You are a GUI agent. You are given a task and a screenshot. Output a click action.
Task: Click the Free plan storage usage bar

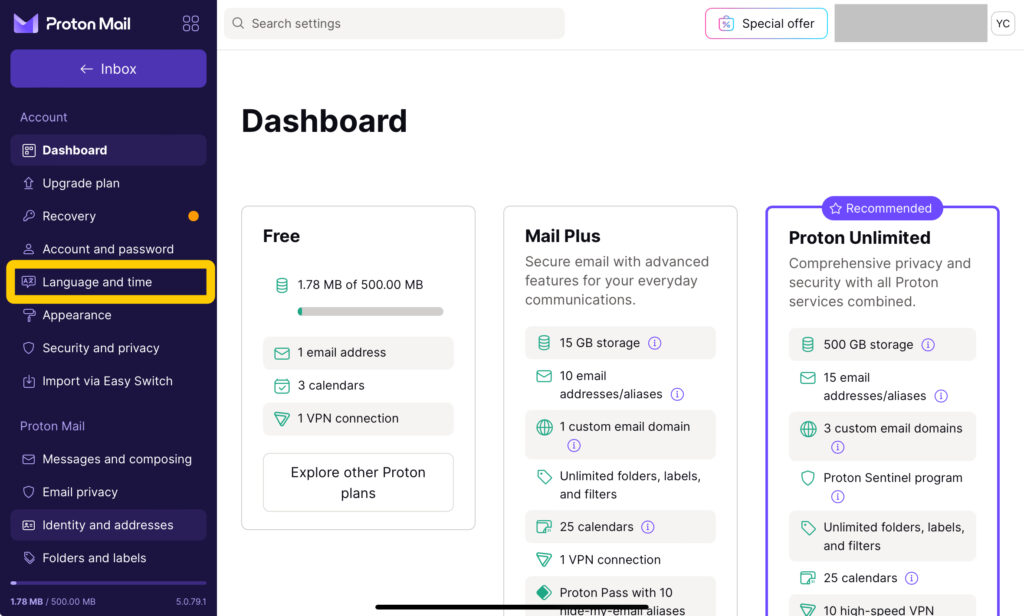click(370, 312)
